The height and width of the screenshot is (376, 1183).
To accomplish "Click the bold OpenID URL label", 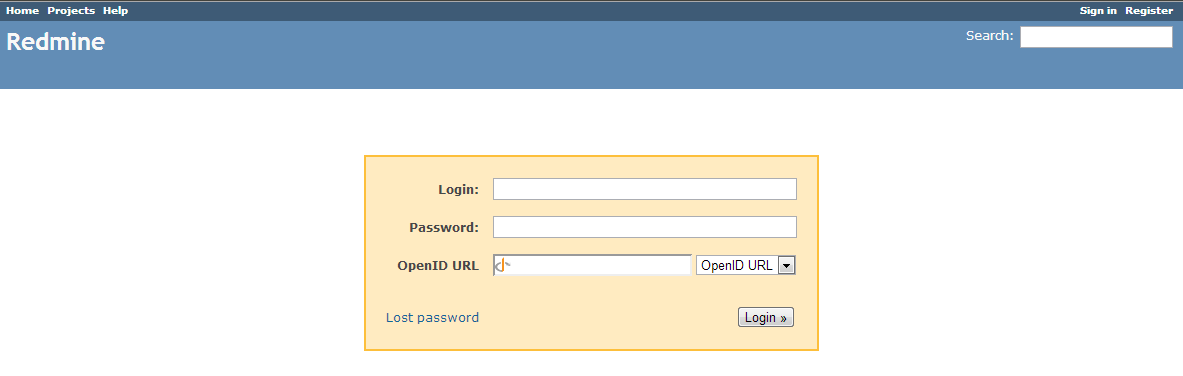I will (x=438, y=266).
